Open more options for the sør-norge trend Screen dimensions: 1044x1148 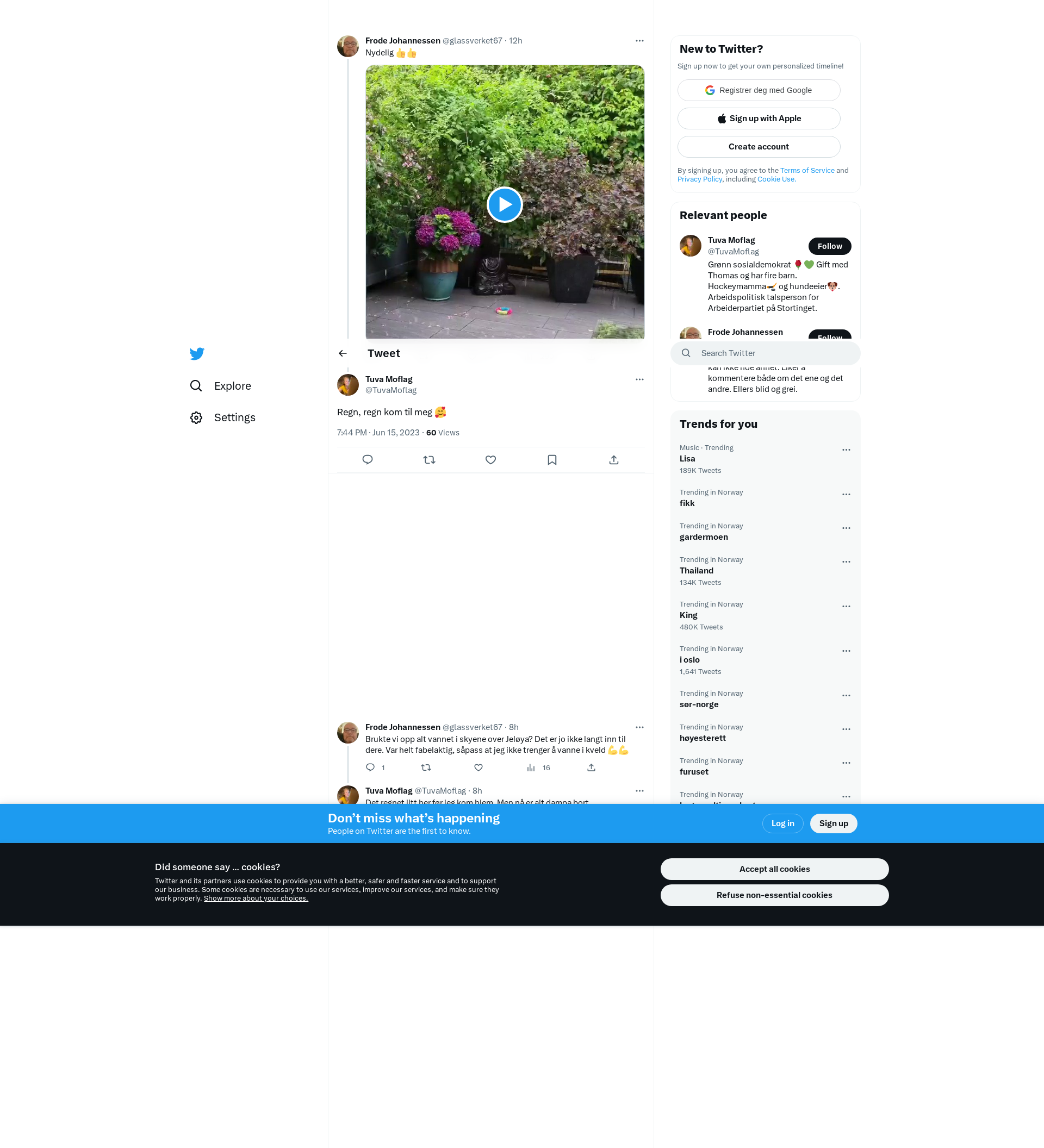click(846, 696)
